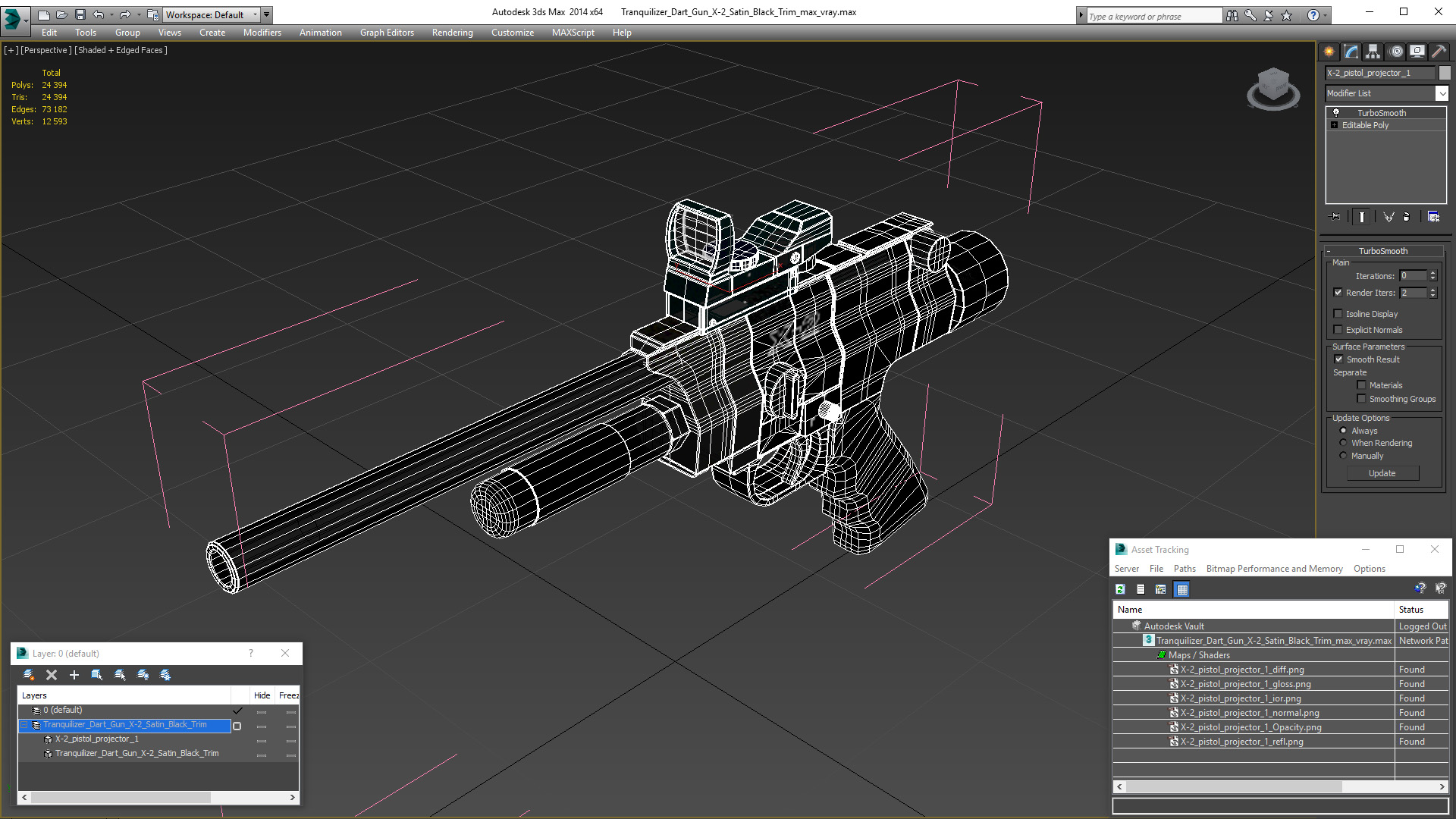
Task: Click the keyword search input field
Action: coord(1154,16)
